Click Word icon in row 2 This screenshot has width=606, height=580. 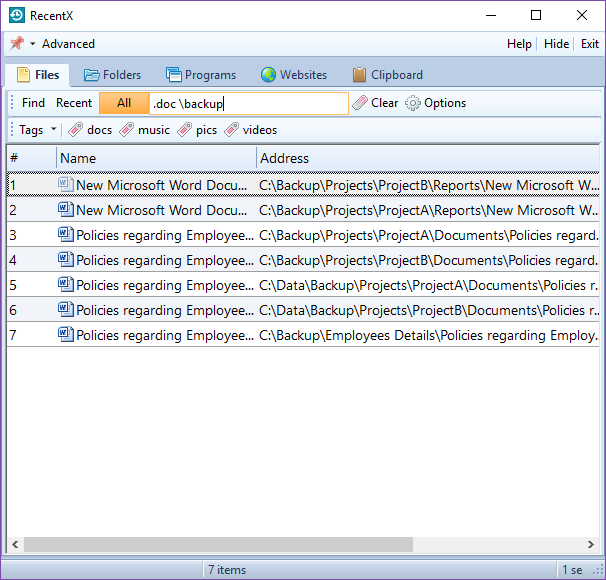point(65,209)
